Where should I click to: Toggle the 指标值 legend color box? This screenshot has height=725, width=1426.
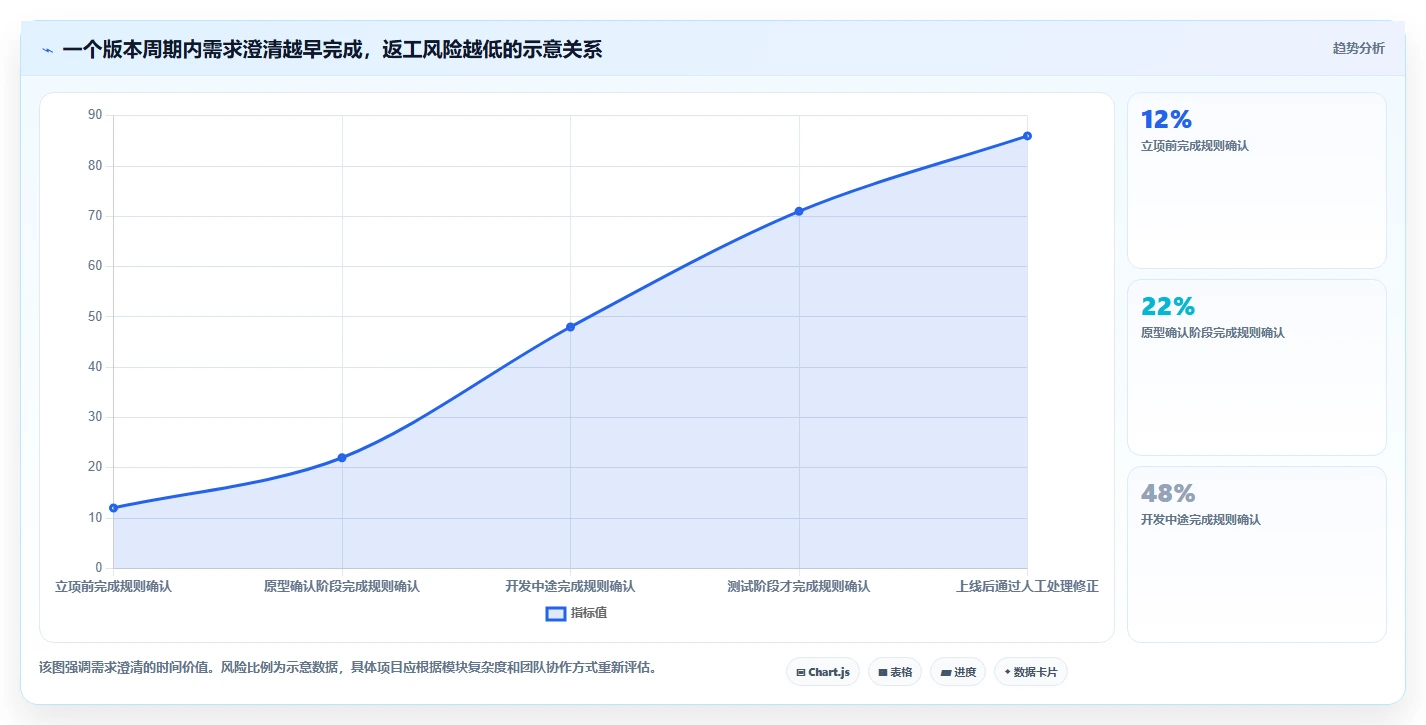[556, 613]
